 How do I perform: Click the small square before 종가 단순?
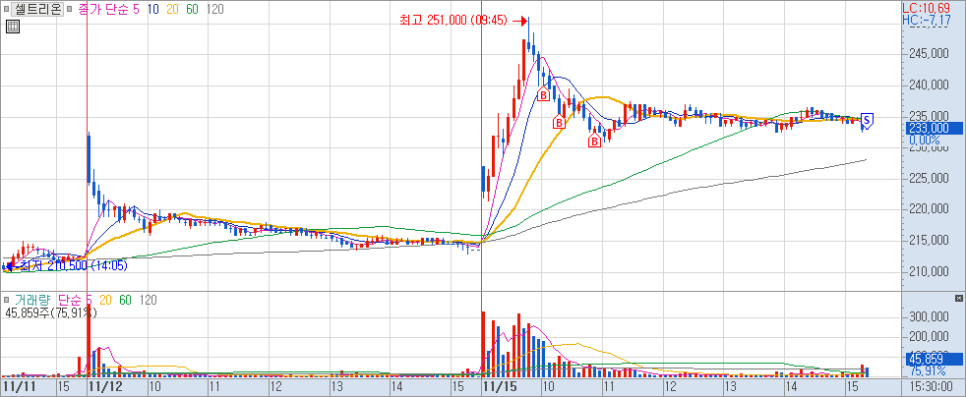[69, 10]
